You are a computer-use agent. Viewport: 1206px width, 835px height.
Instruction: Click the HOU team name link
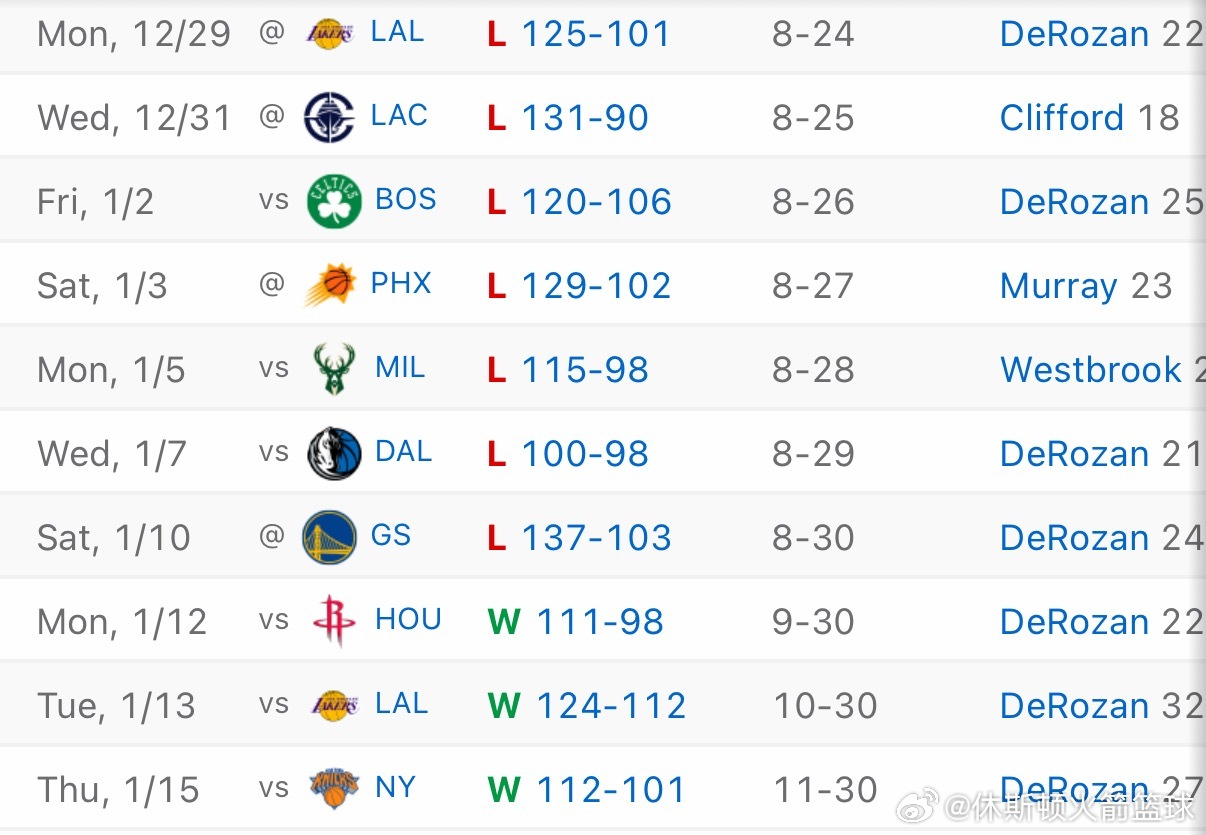[x=408, y=620]
